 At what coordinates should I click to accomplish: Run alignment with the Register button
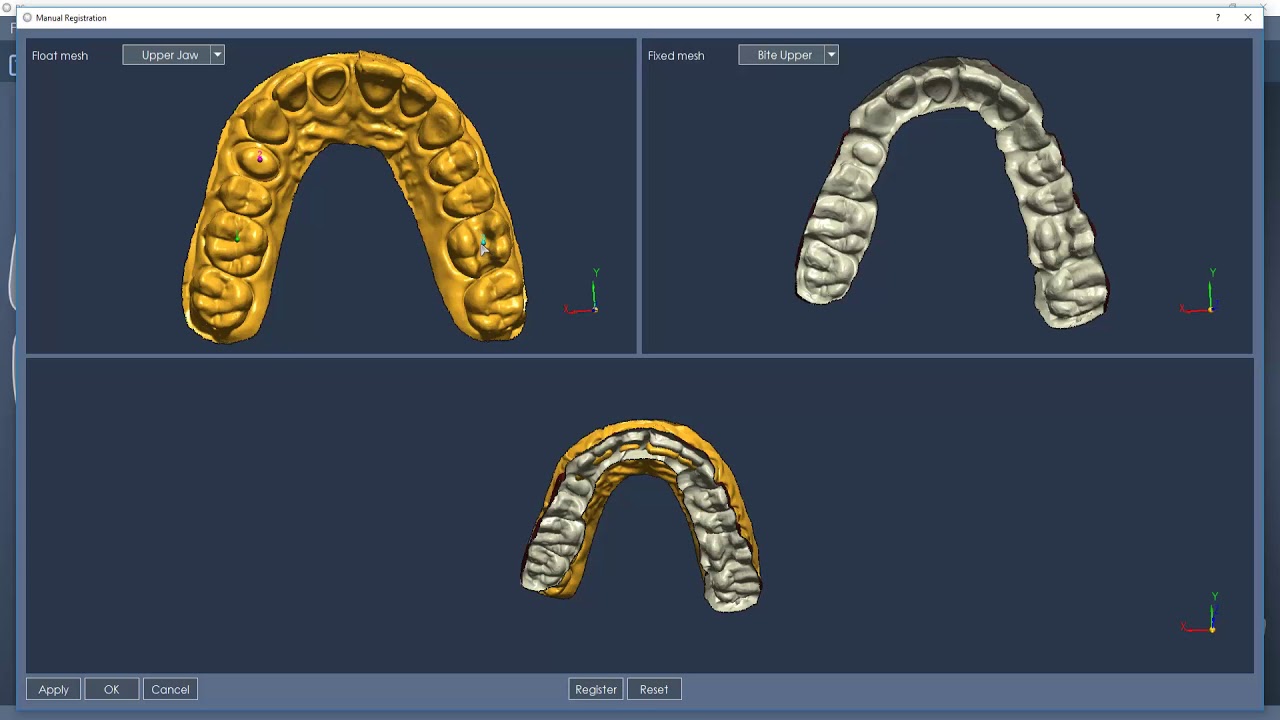(596, 689)
